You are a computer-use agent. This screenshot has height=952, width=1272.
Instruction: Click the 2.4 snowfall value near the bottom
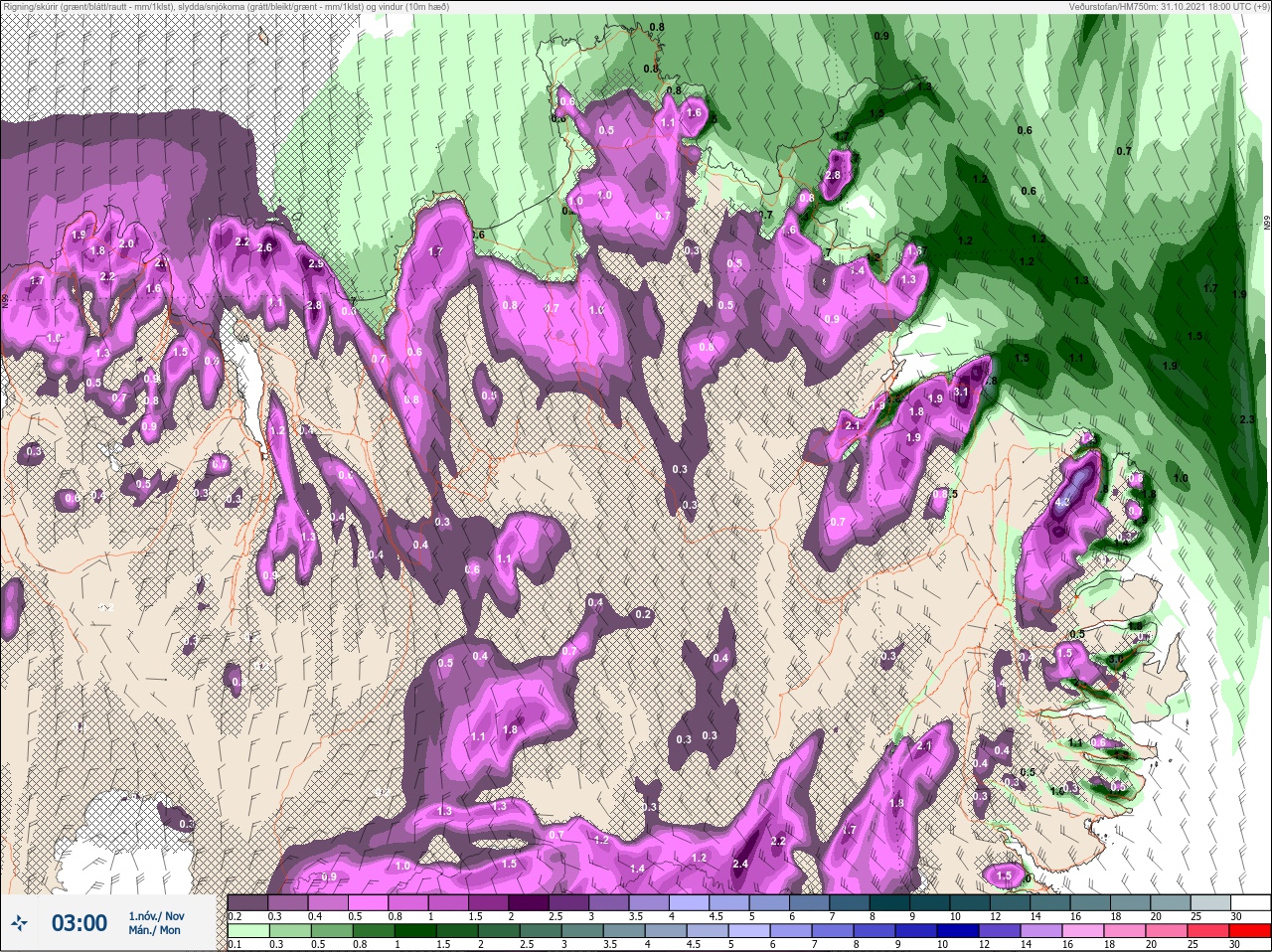[x=739, y=864]
